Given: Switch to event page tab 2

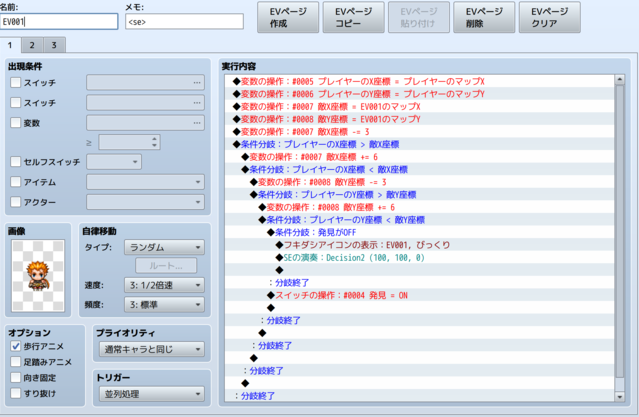Looking at the screenshot, I should tap(32, 45).
